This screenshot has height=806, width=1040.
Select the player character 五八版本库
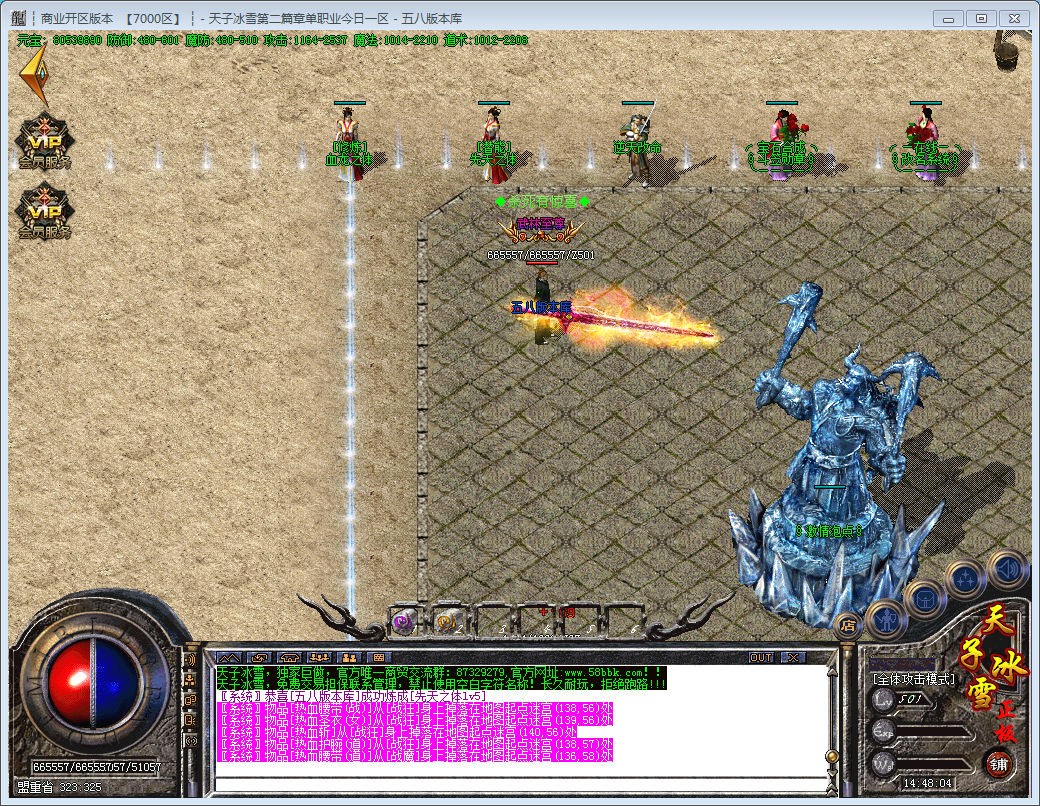tap(543, 306)
